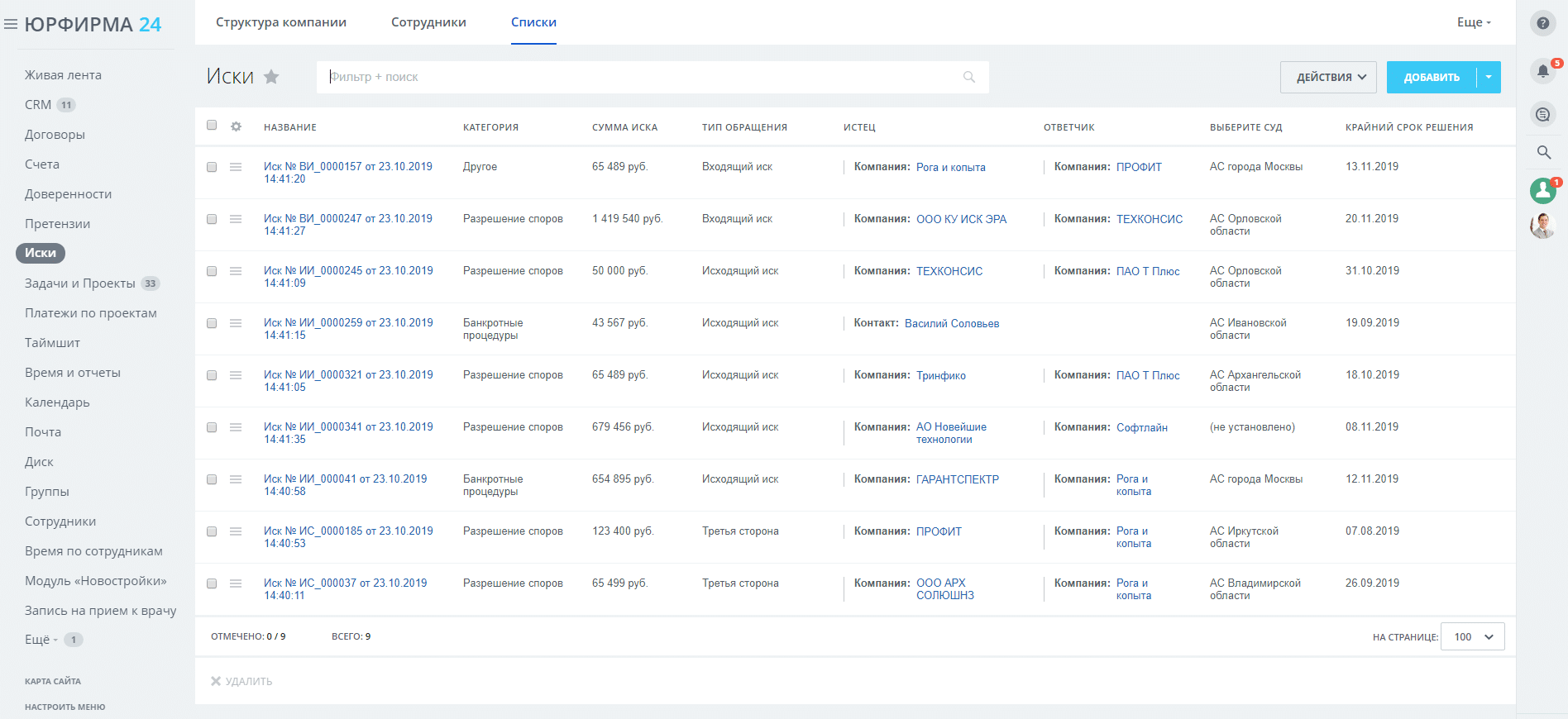Open row actions menu for Иск № ИС_0000185
Image resolution: width=1568 pixels, height=719 pixels.
pyautogui.click(x=236, y=531)
